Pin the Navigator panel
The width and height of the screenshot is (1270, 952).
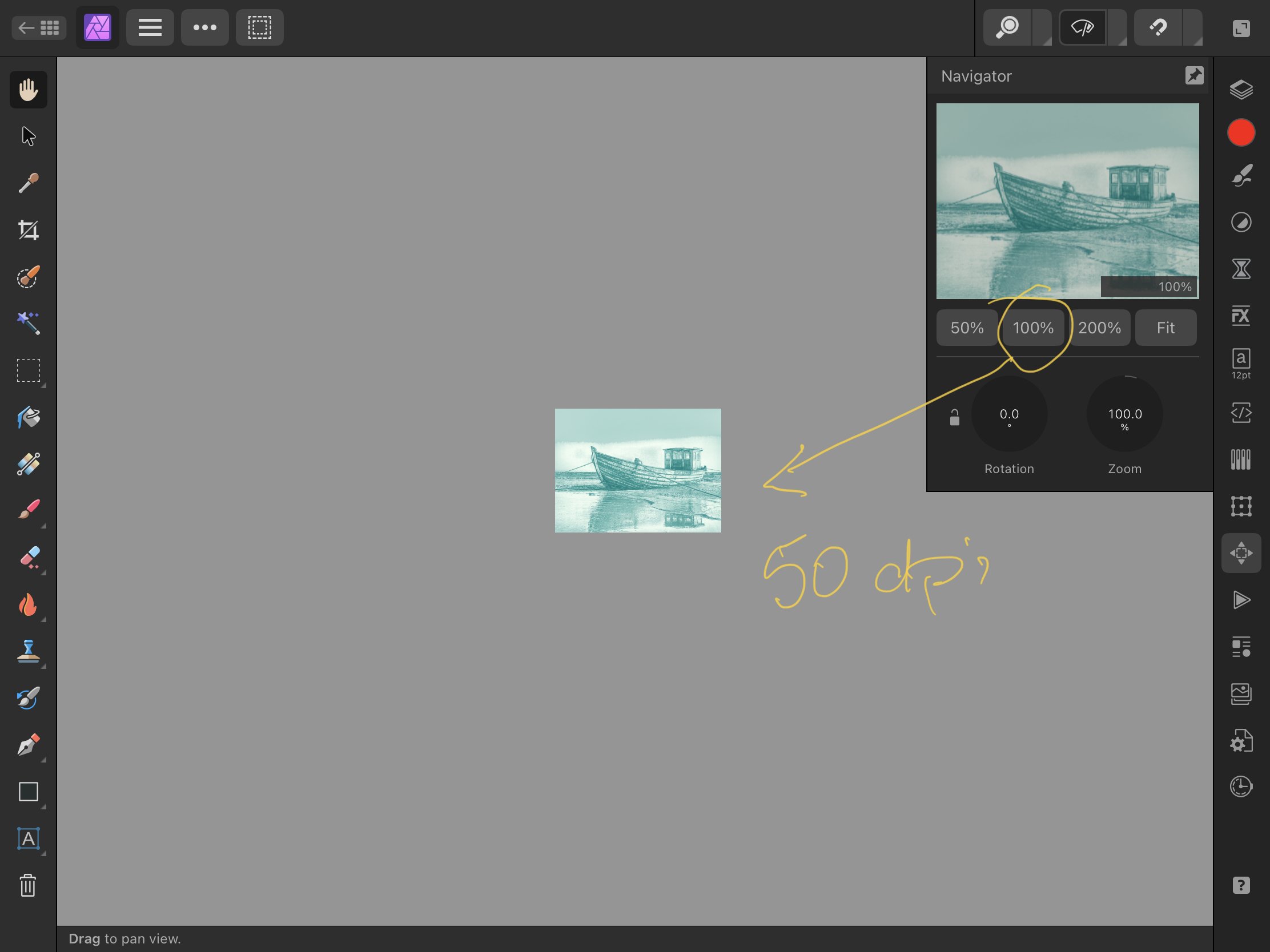pos(1195,75)
